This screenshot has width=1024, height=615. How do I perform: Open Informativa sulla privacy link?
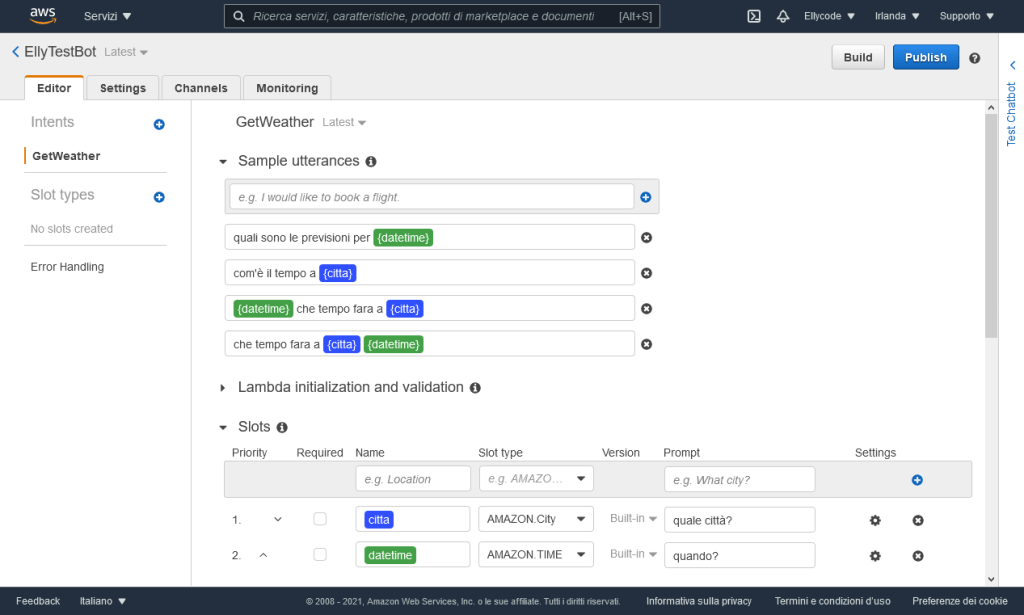point(699,601)
